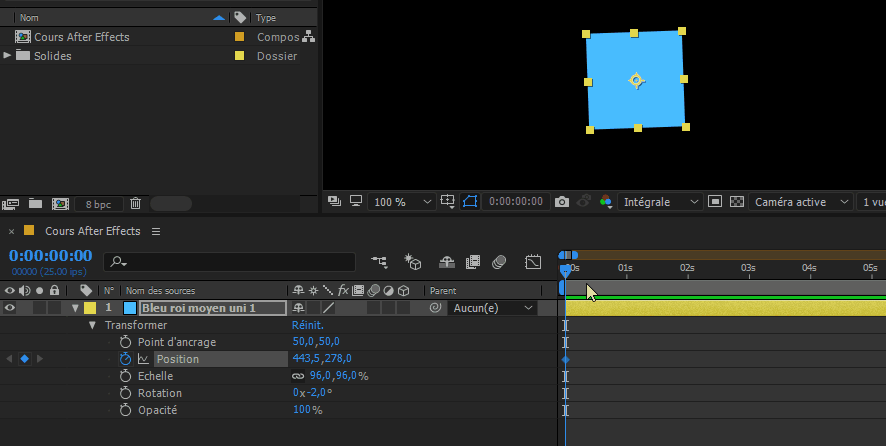Toggle the Position keyframe diamond checkbox

pos(24,359)
